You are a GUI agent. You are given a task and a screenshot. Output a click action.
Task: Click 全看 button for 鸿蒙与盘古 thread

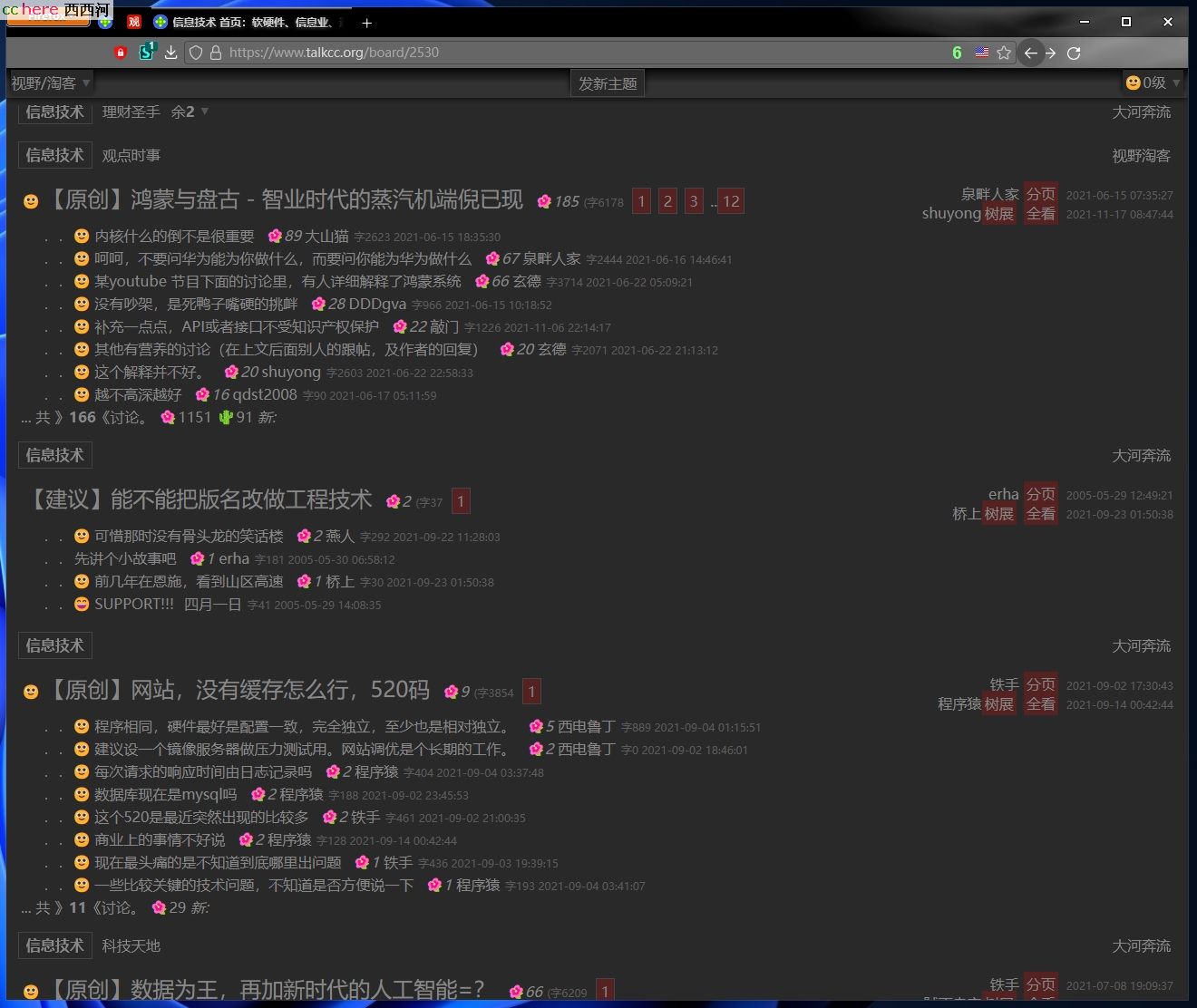1040,214
